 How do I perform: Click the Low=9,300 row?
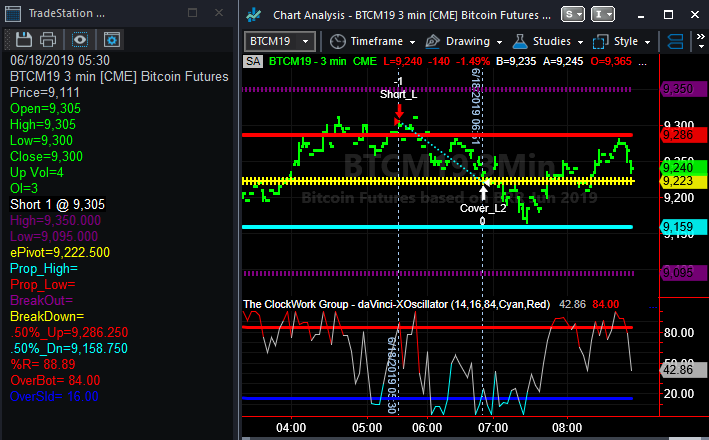coord(41,141)
